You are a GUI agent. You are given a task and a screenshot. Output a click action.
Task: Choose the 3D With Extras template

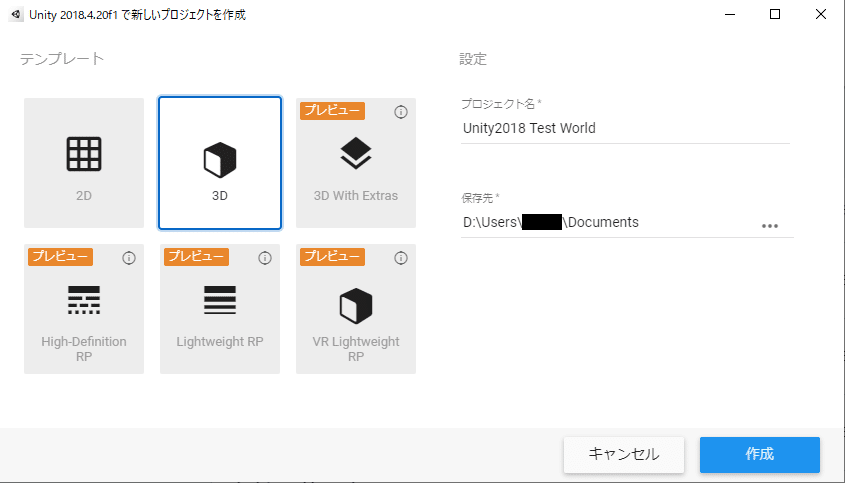point(356,163)
